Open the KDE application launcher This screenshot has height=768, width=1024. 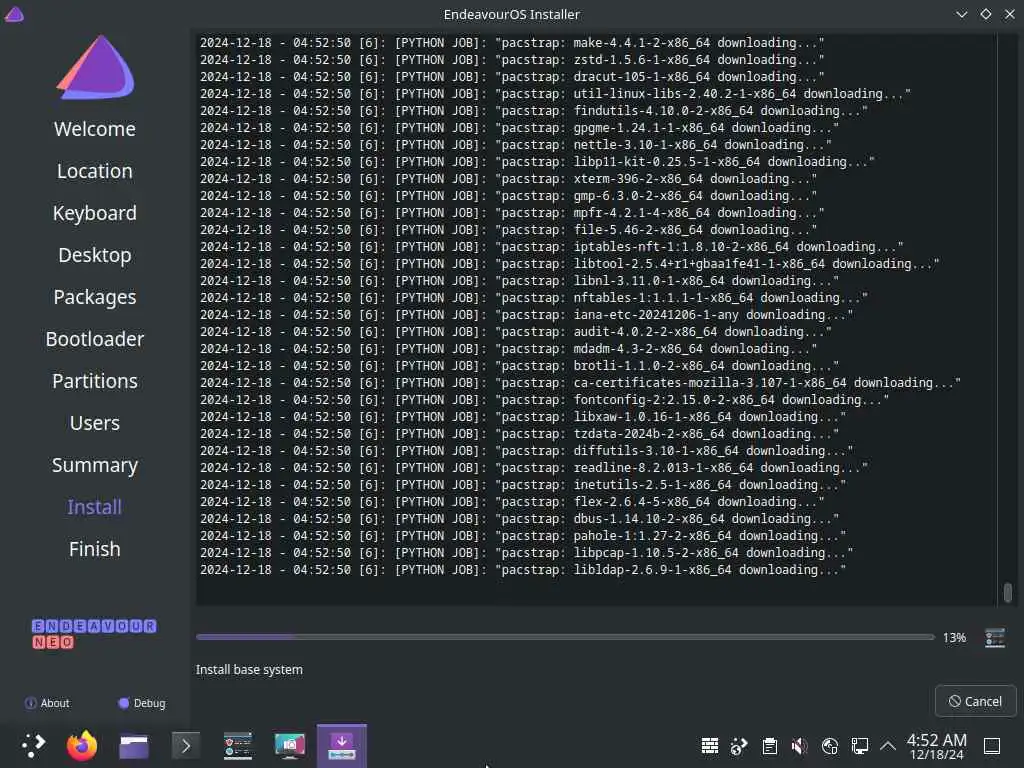(33, 745)
